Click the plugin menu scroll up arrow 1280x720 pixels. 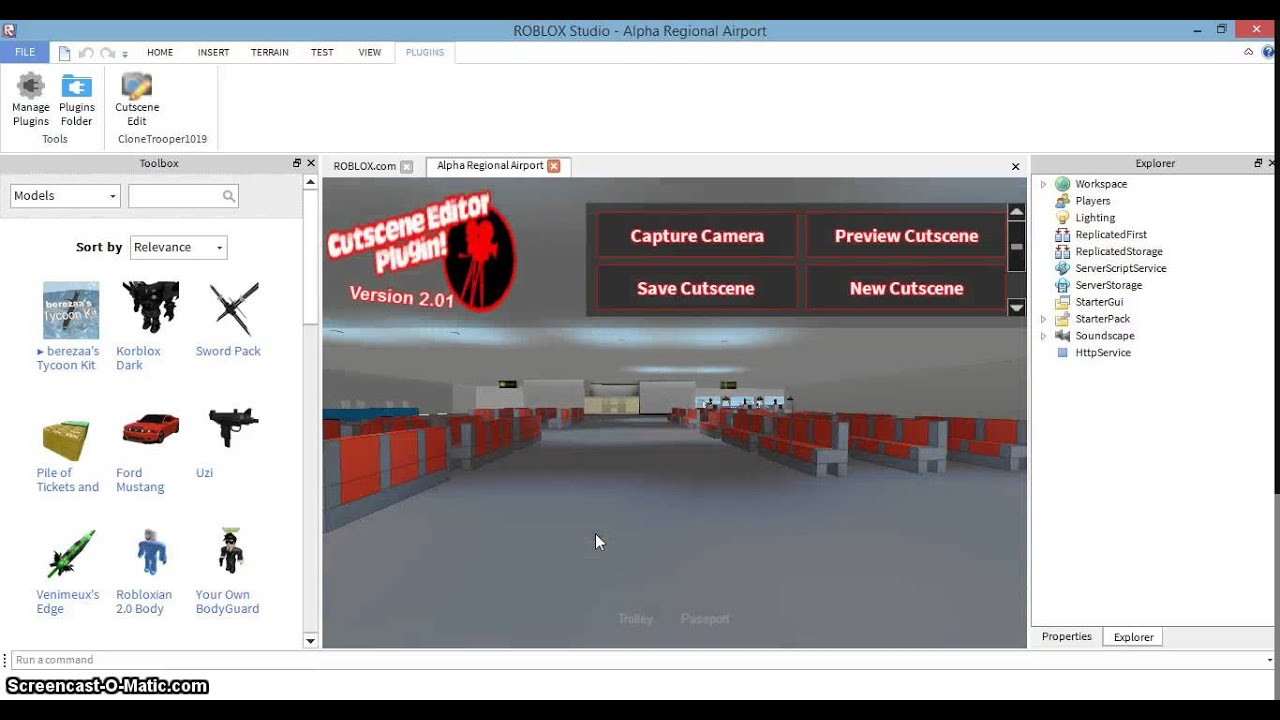1017,212
